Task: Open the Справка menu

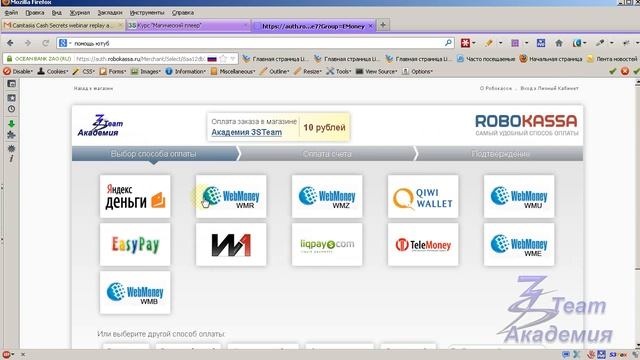Action: click(x=182, y=13)
